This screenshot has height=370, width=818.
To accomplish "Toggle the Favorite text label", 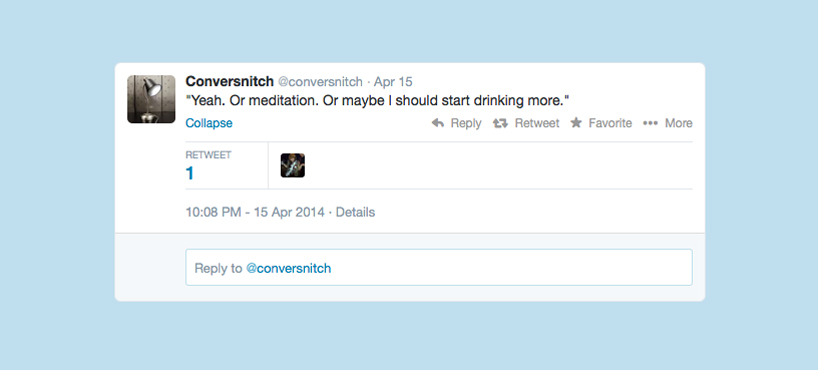I will 610,123.
